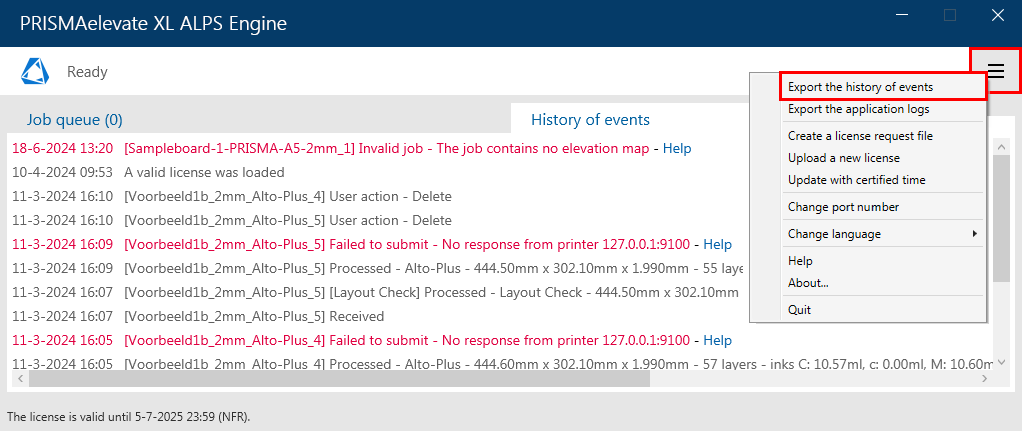Click the vertical scrollbar down arrow
Viewport: 1022px width, 431px height.
[x=1001, y=362]
